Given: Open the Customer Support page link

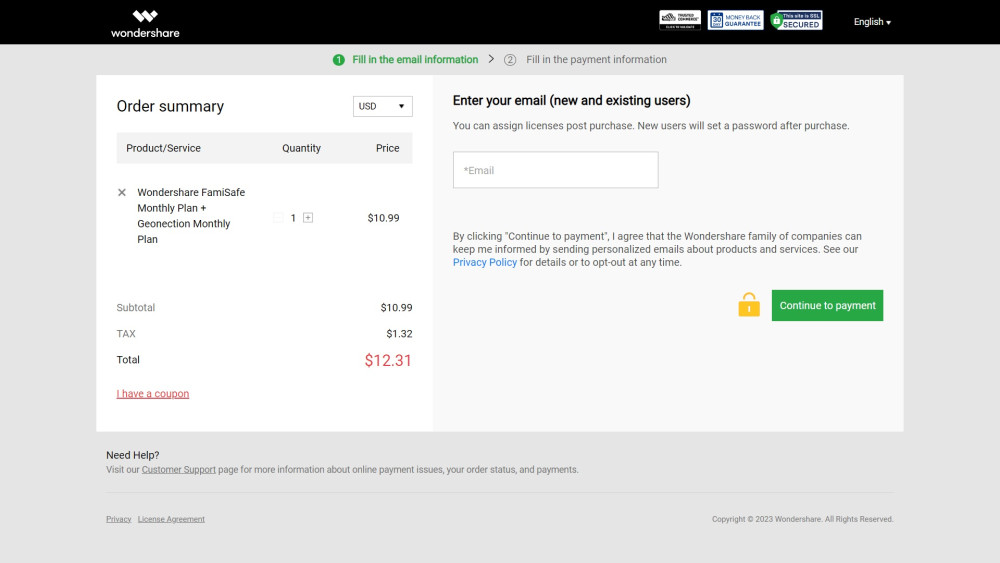Looking at the screenshot, I should [178, 470].
